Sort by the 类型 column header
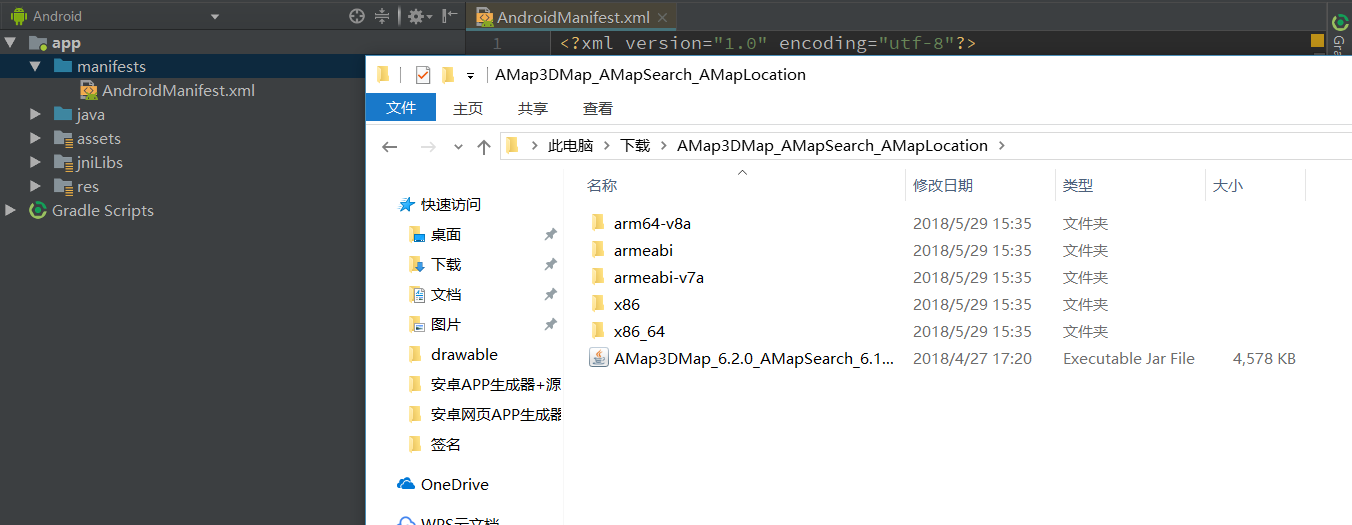This screenshot has width=1352, height=525. coord(1077,185)
